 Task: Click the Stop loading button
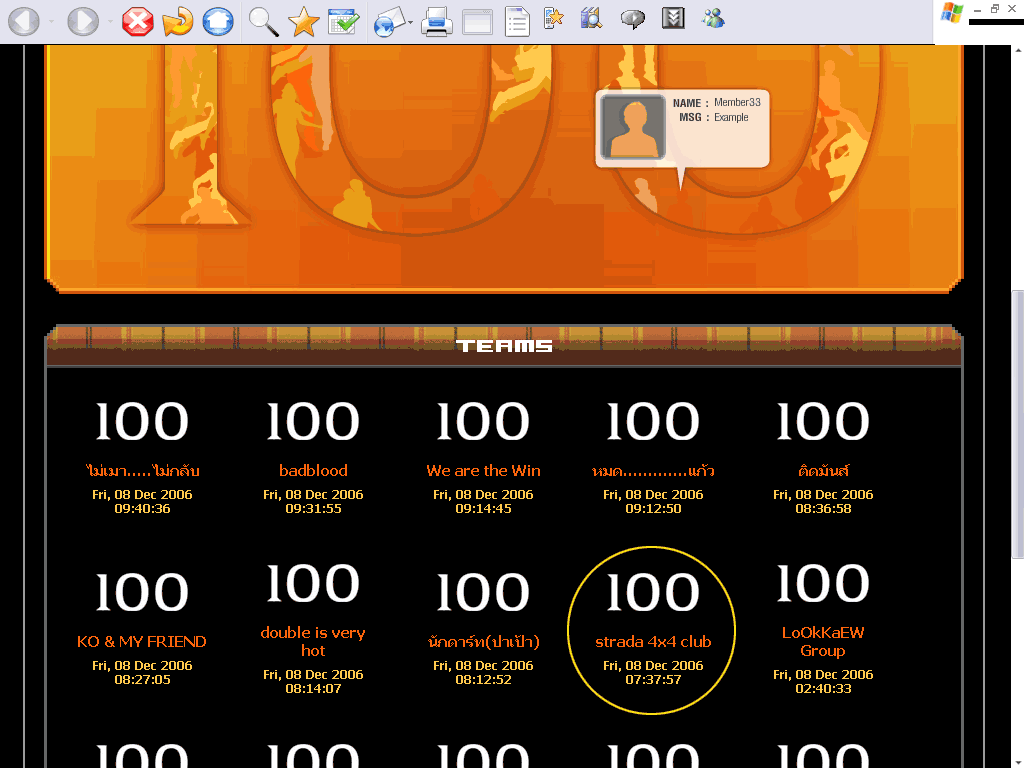pos(137,21)
